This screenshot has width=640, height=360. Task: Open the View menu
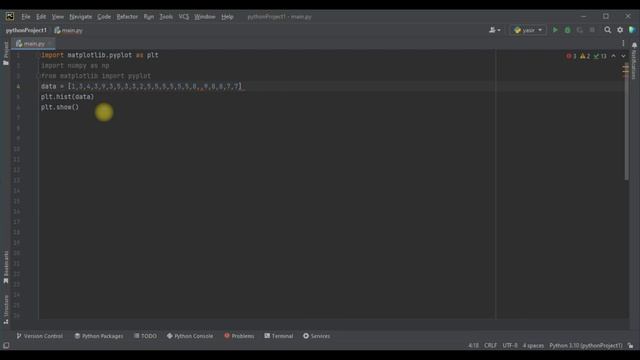click(58, 17)
